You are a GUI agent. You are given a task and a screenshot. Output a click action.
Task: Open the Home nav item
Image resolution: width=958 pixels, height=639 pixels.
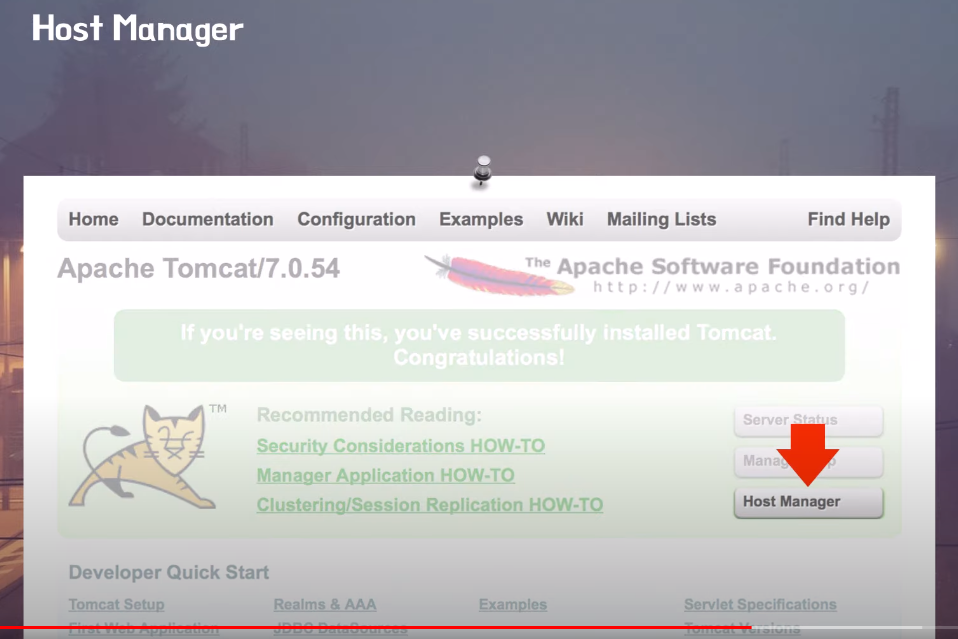pos(93,219)
